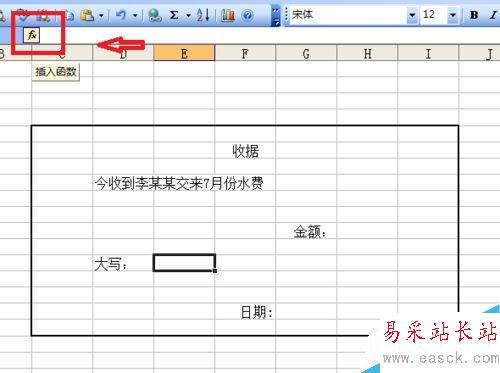500x373 pixels.
Task: Click the Paste clipboard icon
Action: (x=88, y=15)
